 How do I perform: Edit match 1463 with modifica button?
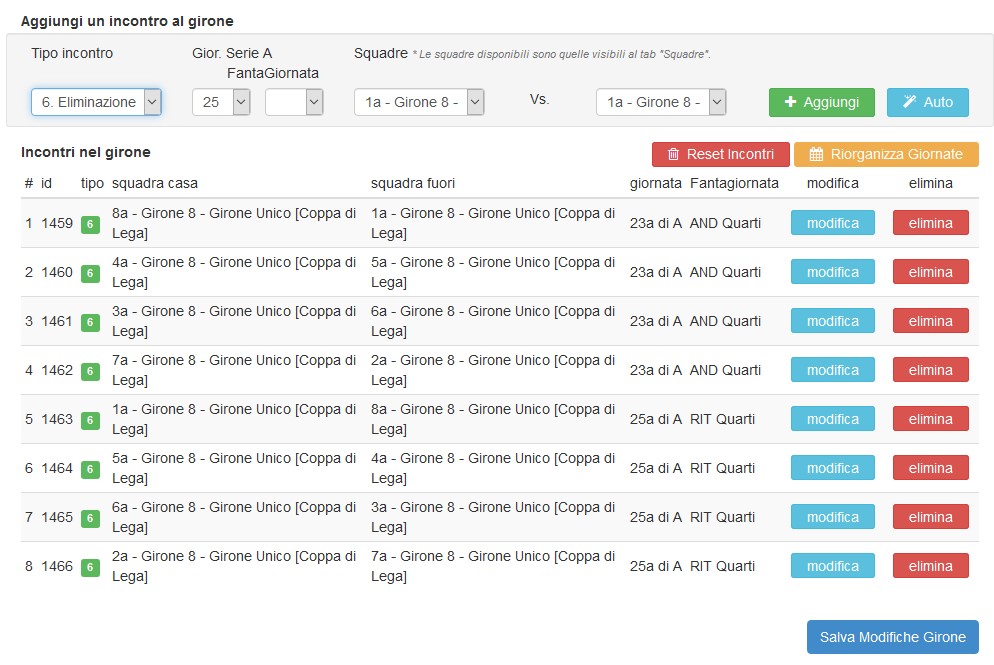click(x=832, y=419)
